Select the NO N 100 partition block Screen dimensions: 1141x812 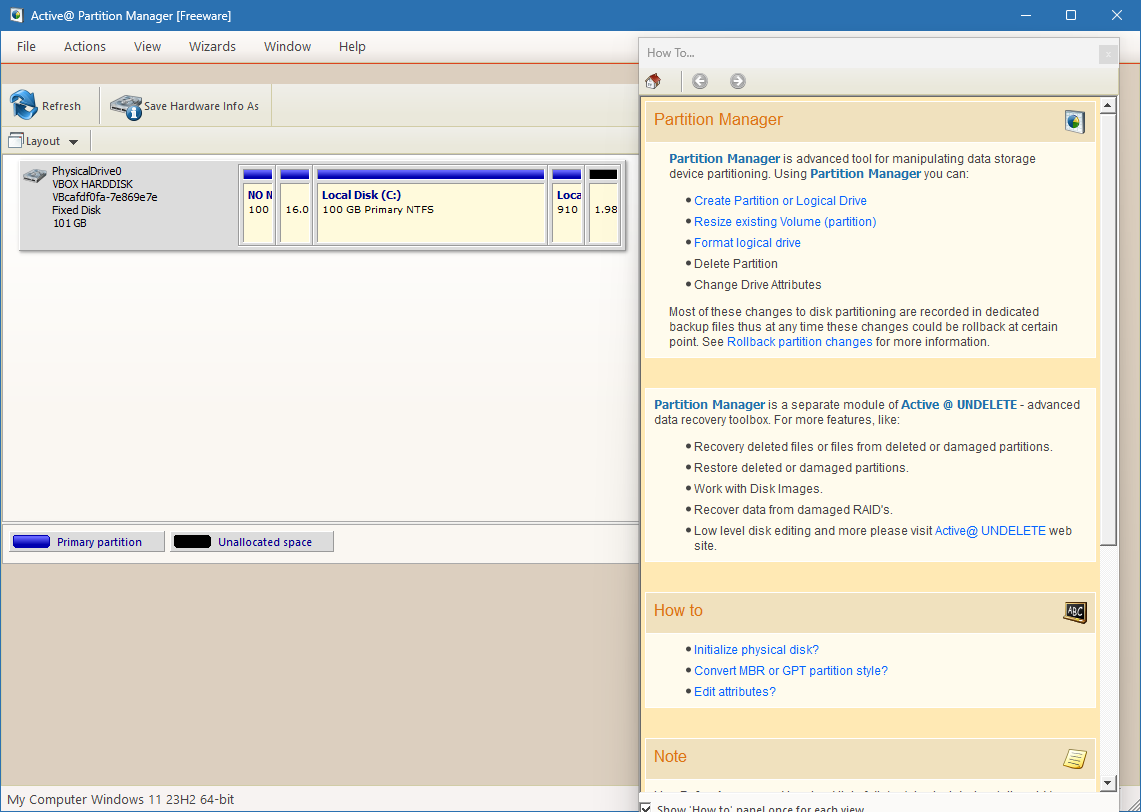[258, 204]
